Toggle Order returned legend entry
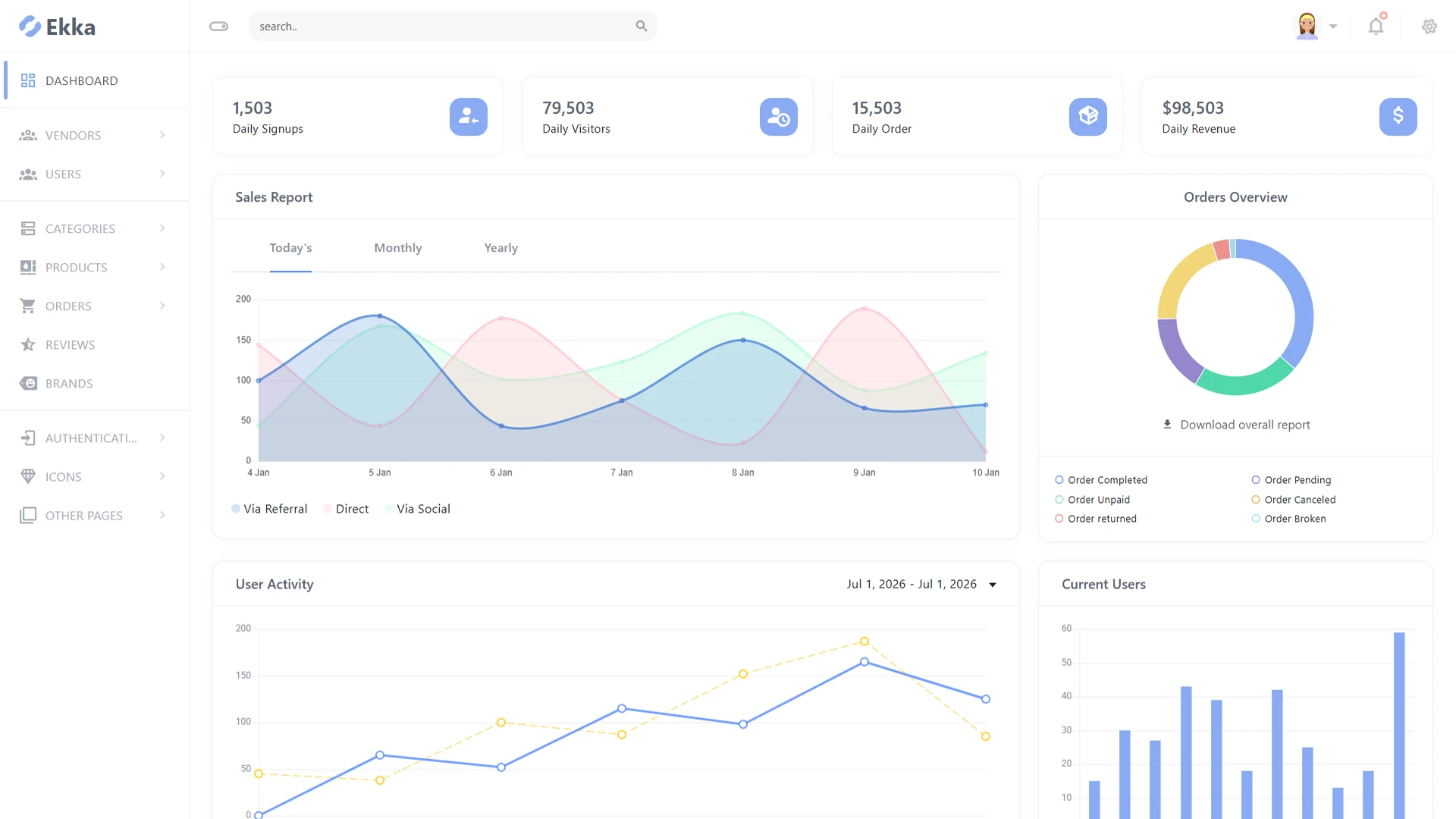Screen dimensions: 1456x819 (x=1096, y=519)
